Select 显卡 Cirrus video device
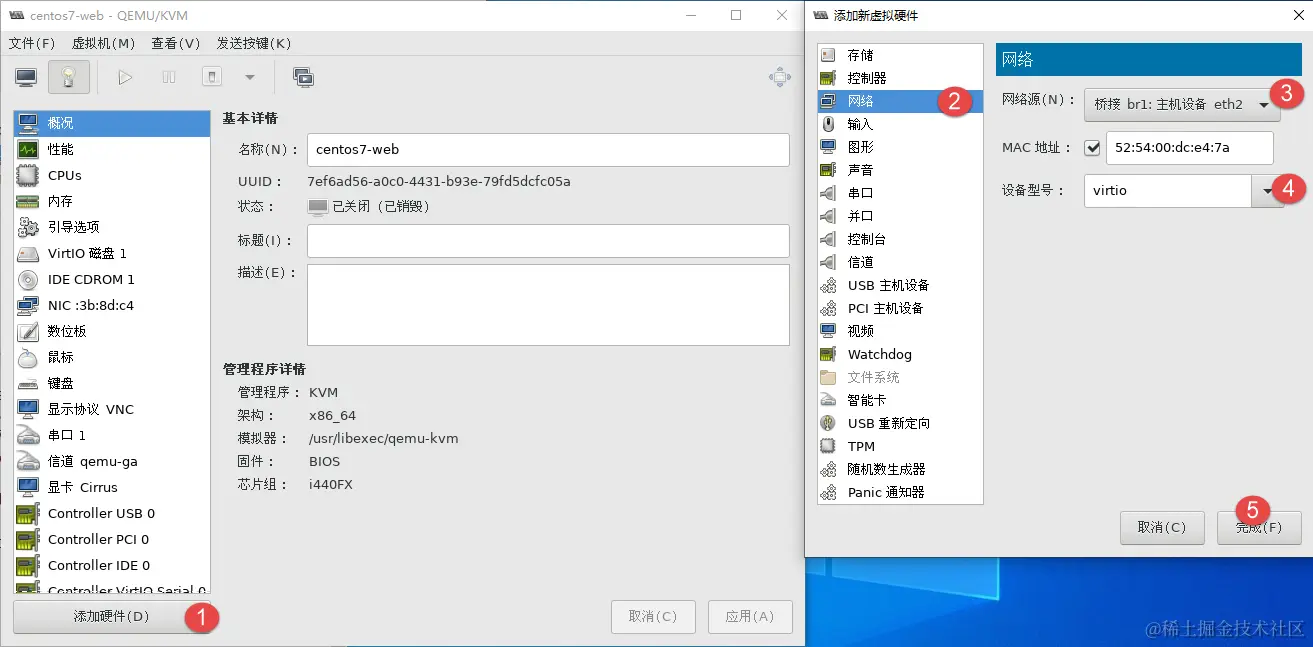Viewport: 1313px width, 647px height. (x=112, y=487)
